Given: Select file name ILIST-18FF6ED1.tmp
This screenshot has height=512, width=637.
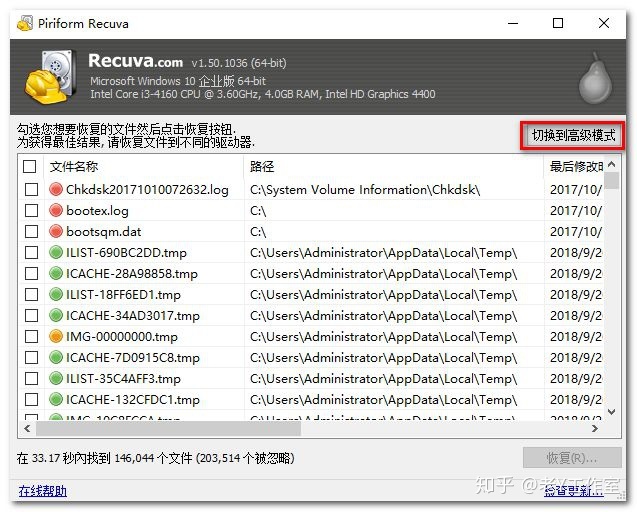Looking at the screenshot, I should pos(123,295).
